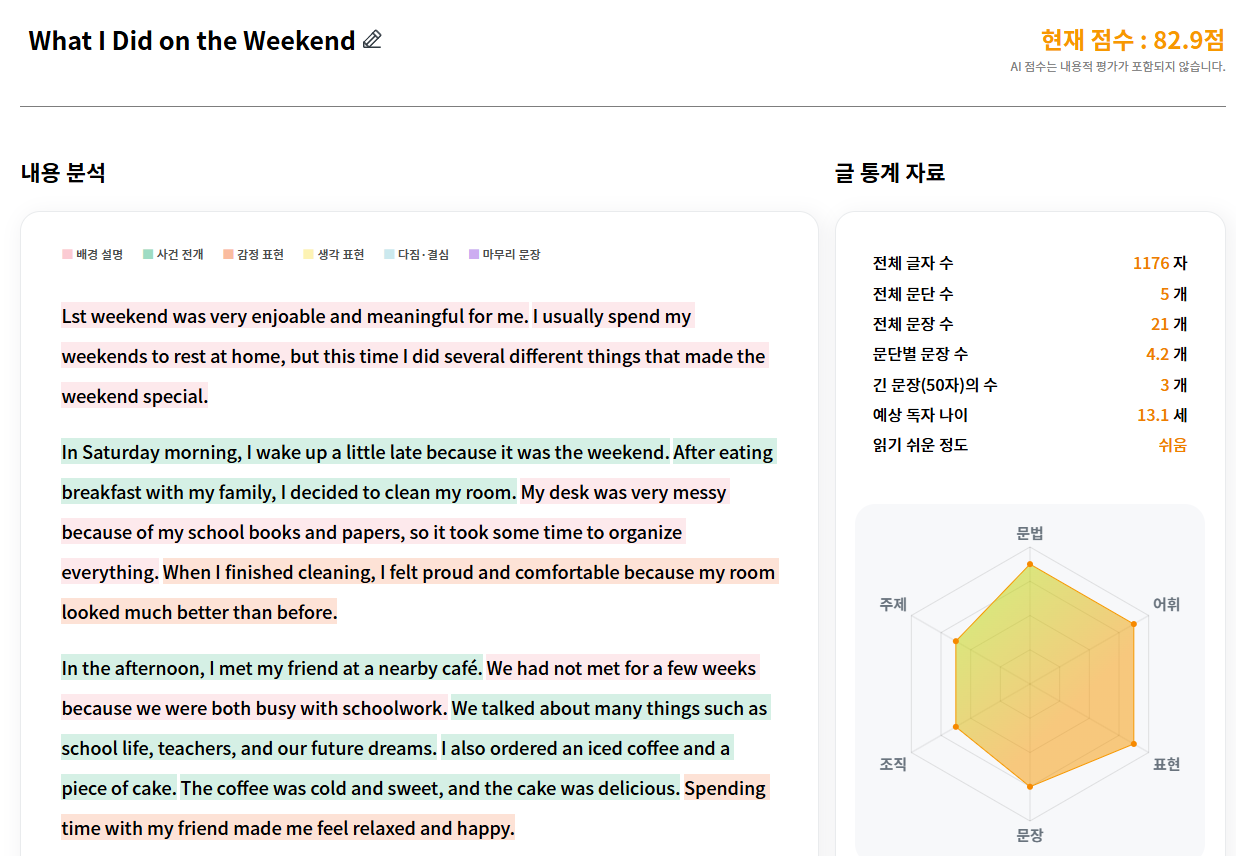Click the essay title What I Did on the Weekend
The image size is (1236, 856).
(192, 41)
